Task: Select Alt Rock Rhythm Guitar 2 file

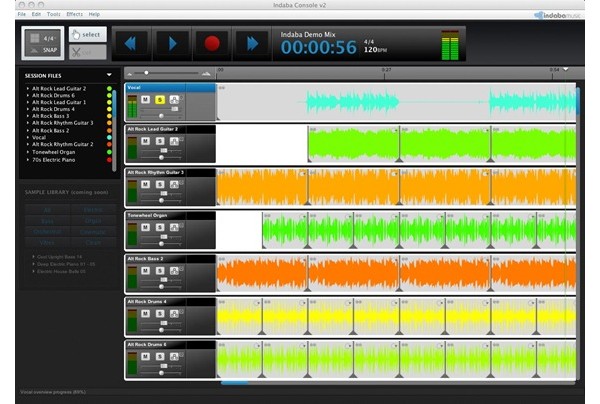Action: 62,144
